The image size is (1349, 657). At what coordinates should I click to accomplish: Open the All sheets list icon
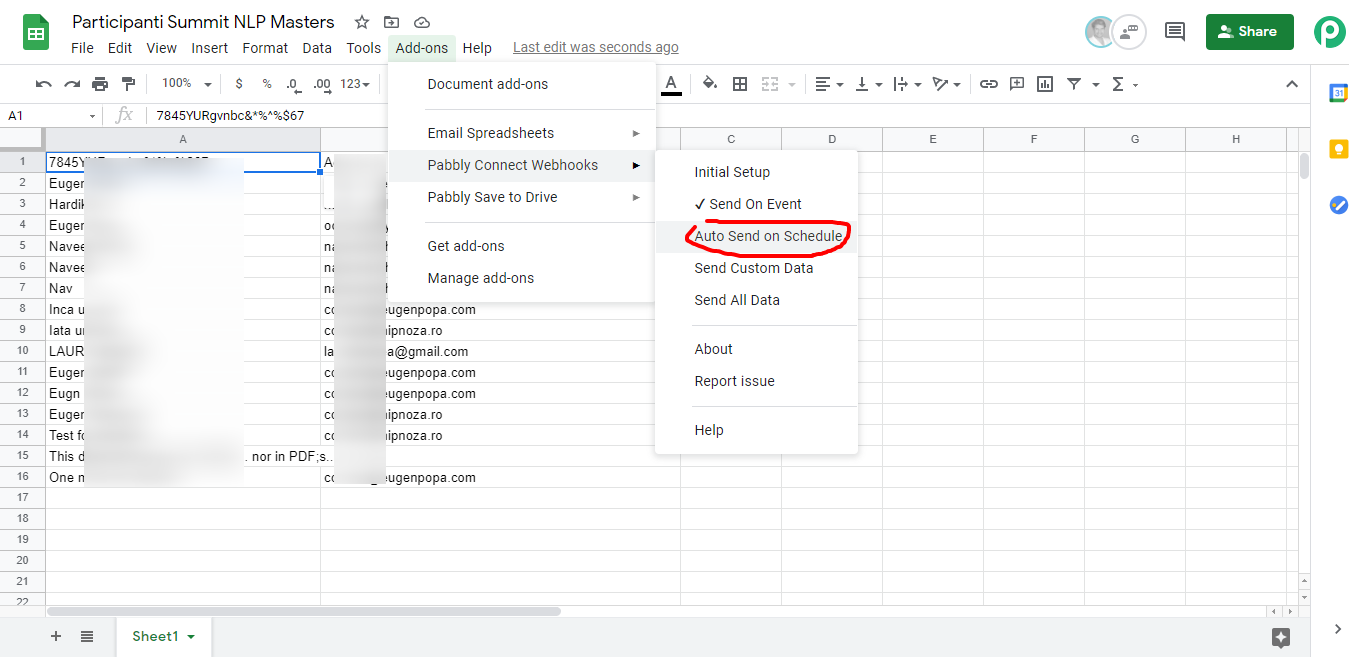click(x=87, y=636)
